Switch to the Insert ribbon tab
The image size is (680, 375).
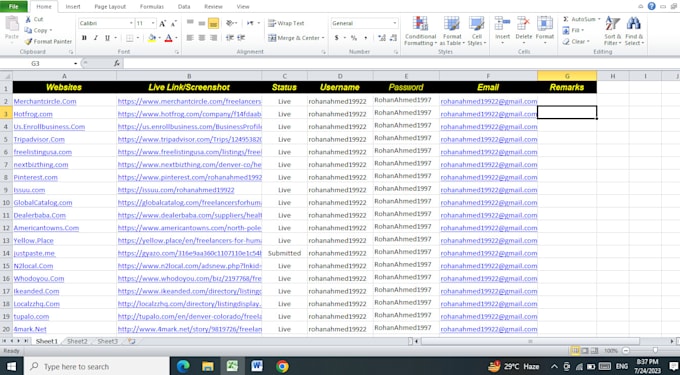pos(73,7)
